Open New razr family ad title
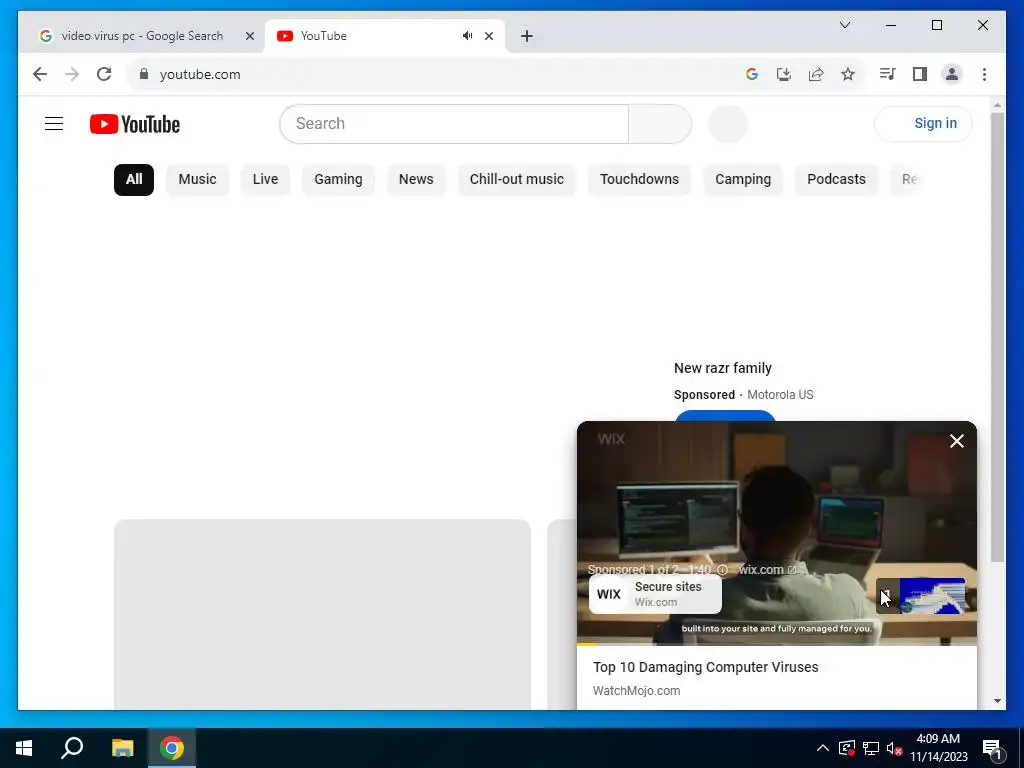This screenshot has width=1024, height=768. click(722, 368)
